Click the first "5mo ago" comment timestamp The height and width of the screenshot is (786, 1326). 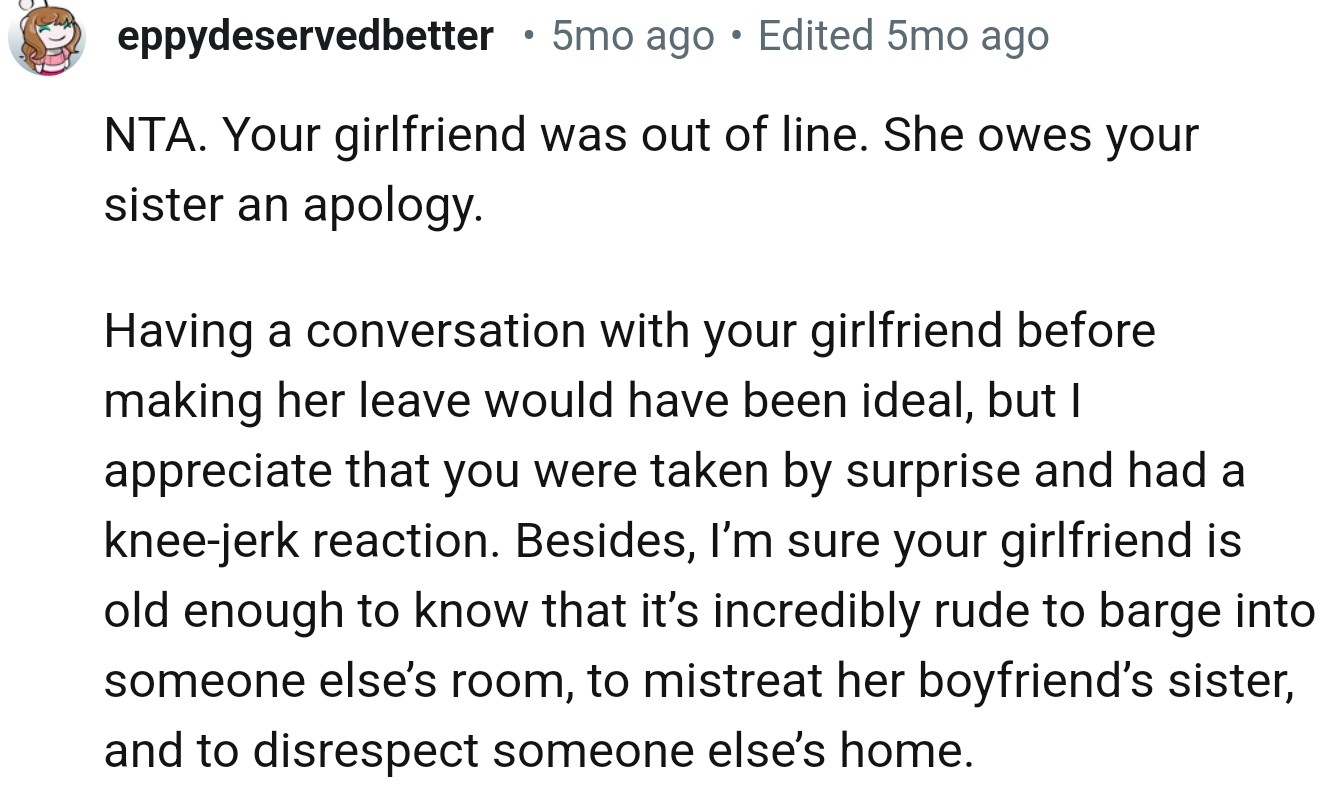pos(633,37)
